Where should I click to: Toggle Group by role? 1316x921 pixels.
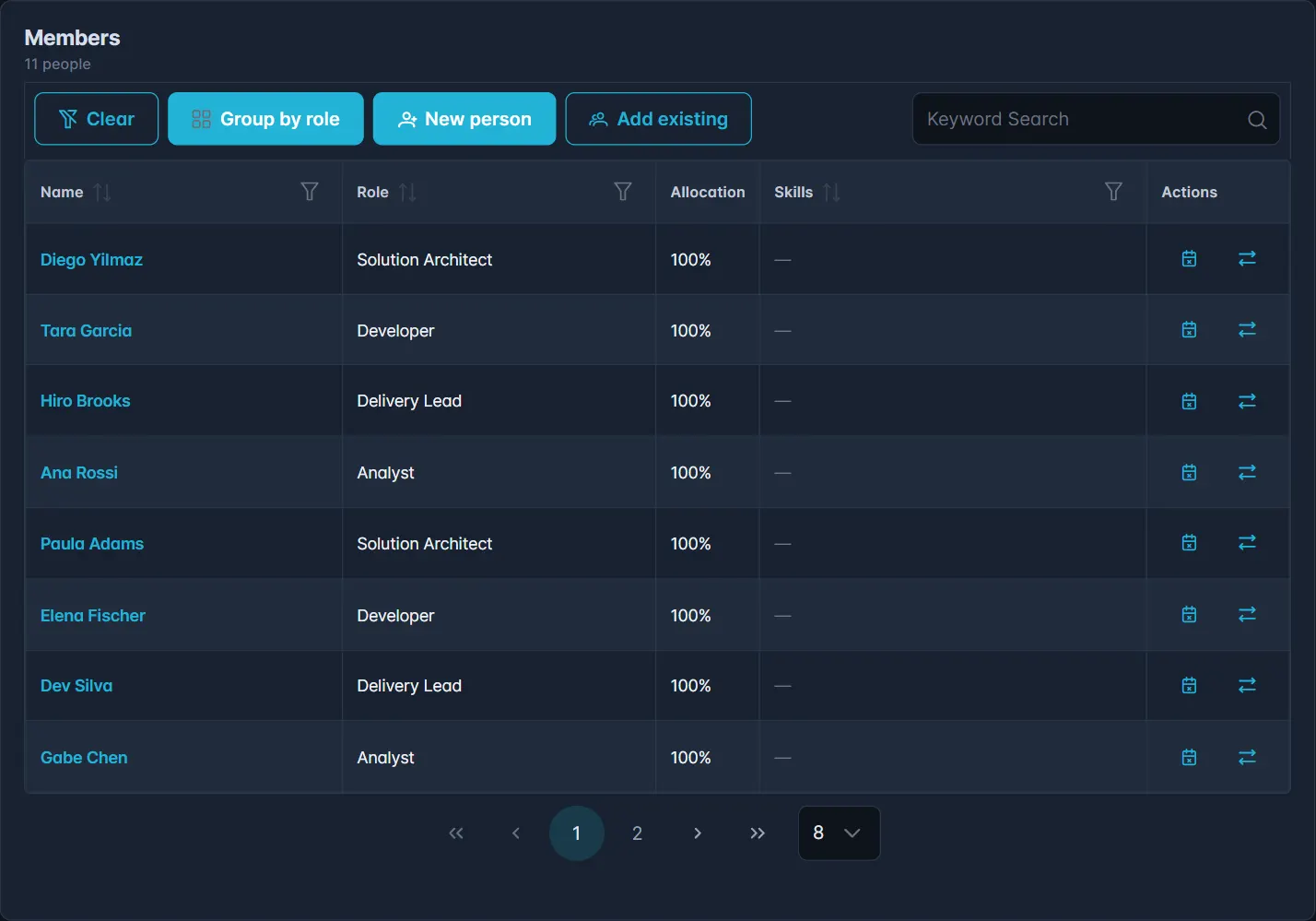(265, 119)
